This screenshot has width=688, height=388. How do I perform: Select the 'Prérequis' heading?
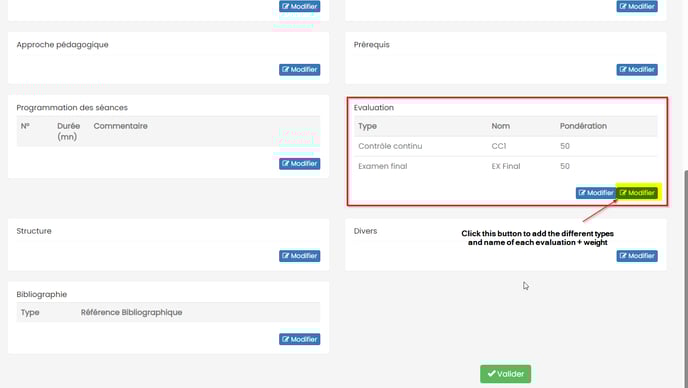click(x=372, y=45)
